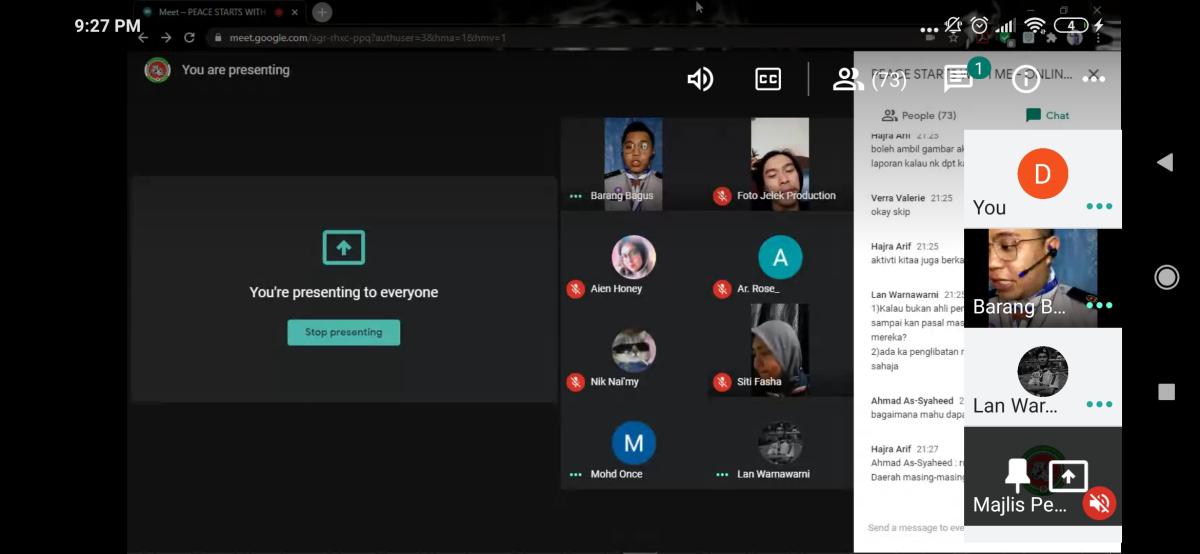
Task: Reload page with browser refresh icon
Action: (189, 38)
